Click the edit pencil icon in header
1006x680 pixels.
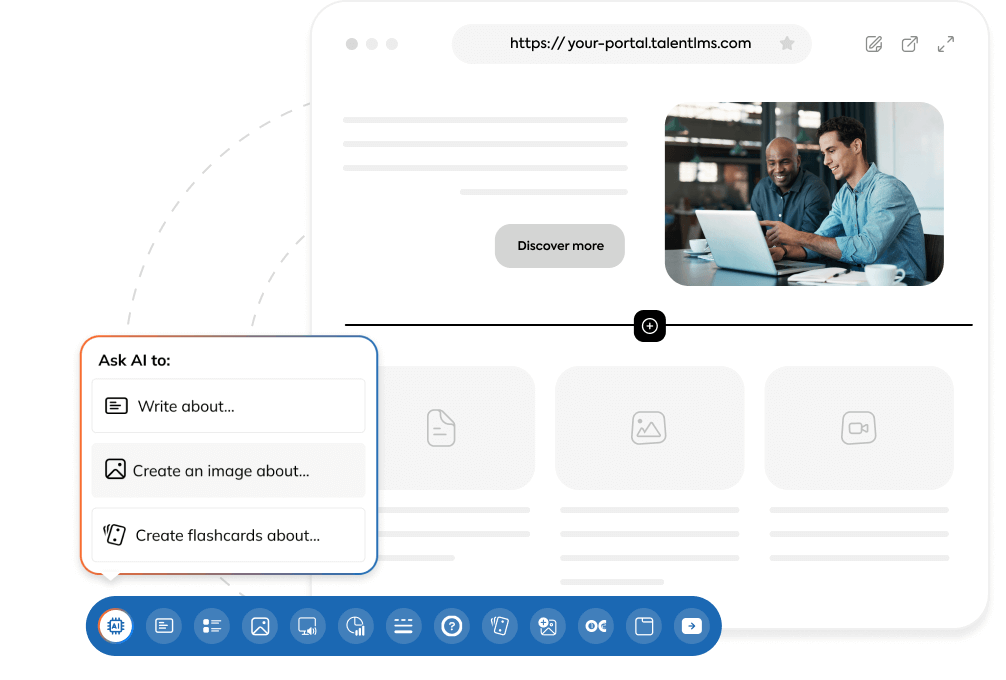[x=874, y=44]
